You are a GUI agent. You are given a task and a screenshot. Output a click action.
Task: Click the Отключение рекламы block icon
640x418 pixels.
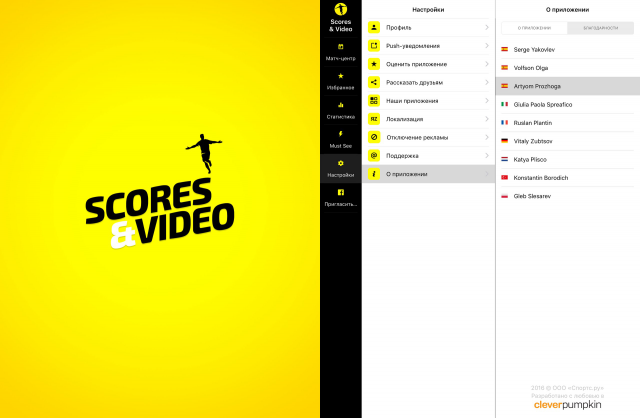tap(374, 137)
